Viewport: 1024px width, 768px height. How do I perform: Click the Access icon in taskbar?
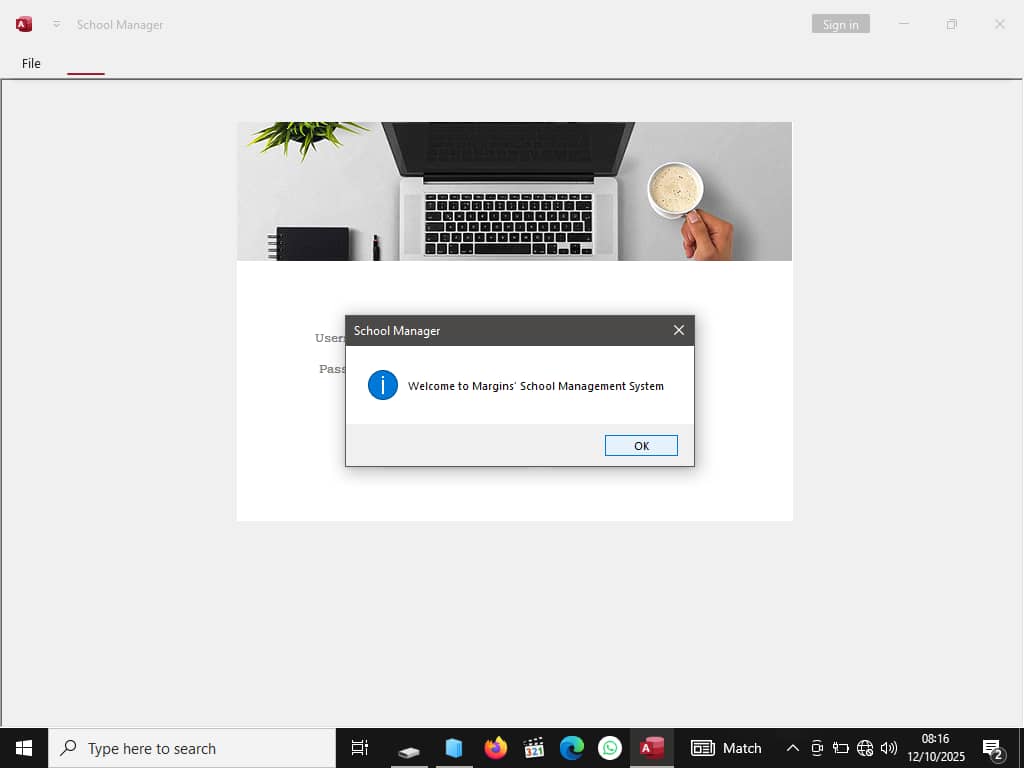pos(652,748)
